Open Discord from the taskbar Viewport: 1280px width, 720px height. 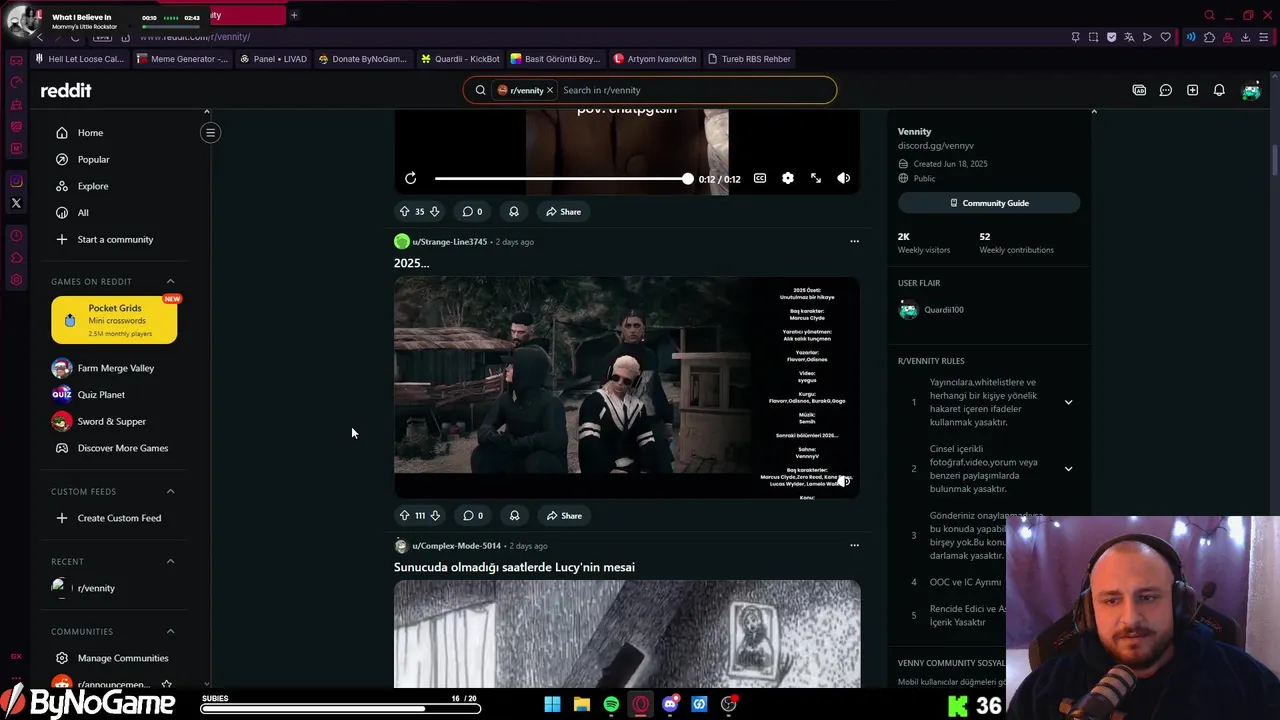pyautogui.click(x=670, y=704)
